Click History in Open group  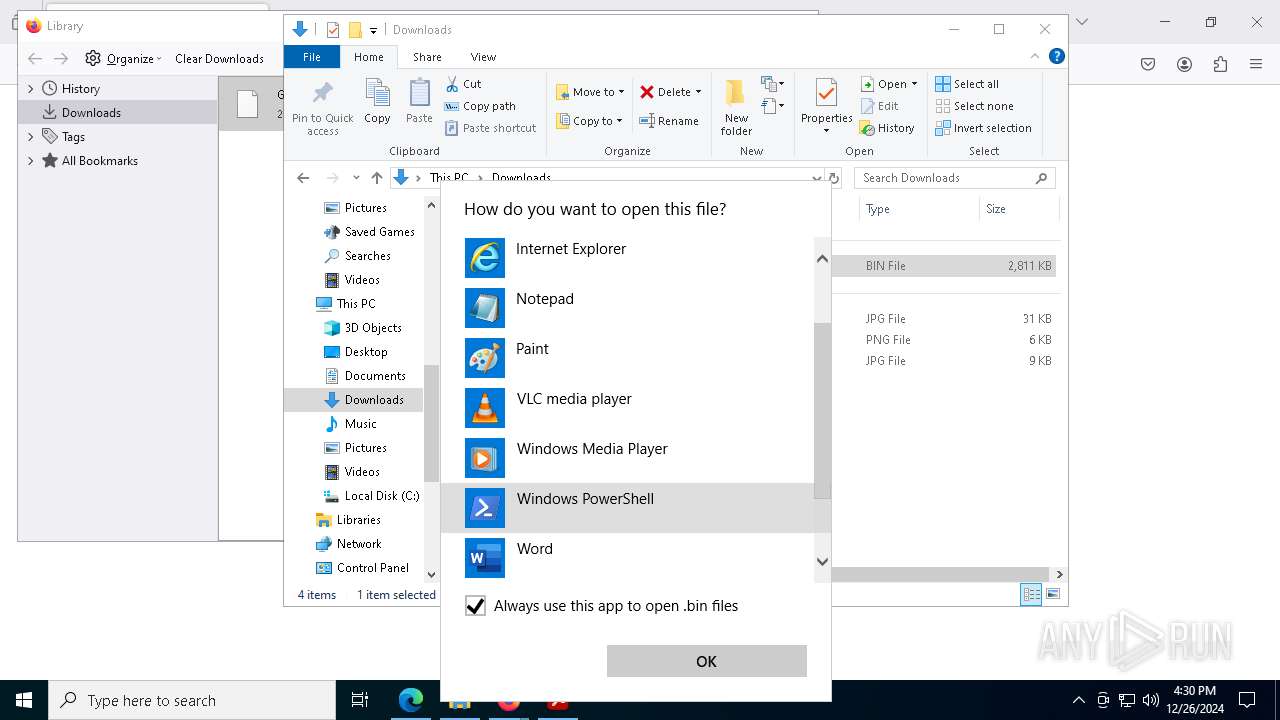[x=887, y=128]
